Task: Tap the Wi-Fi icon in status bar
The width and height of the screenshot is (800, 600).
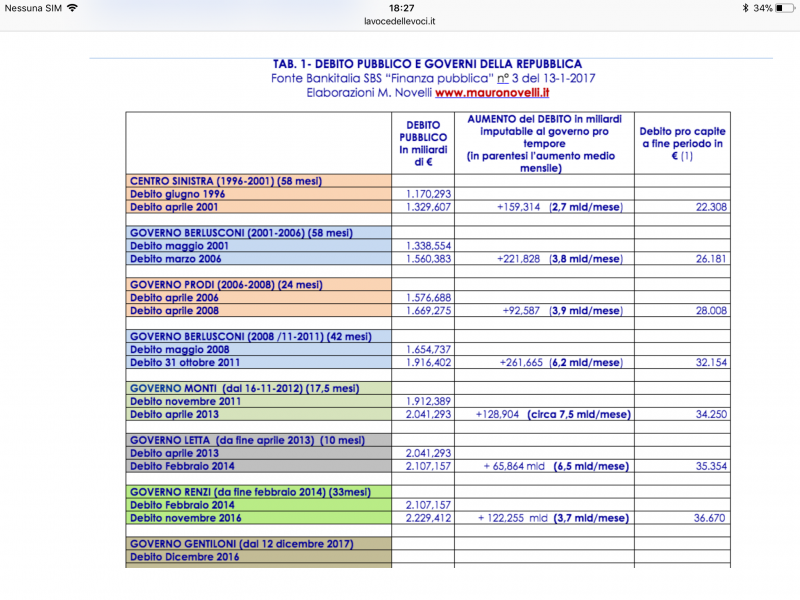Action: click(x=72, y=8)
